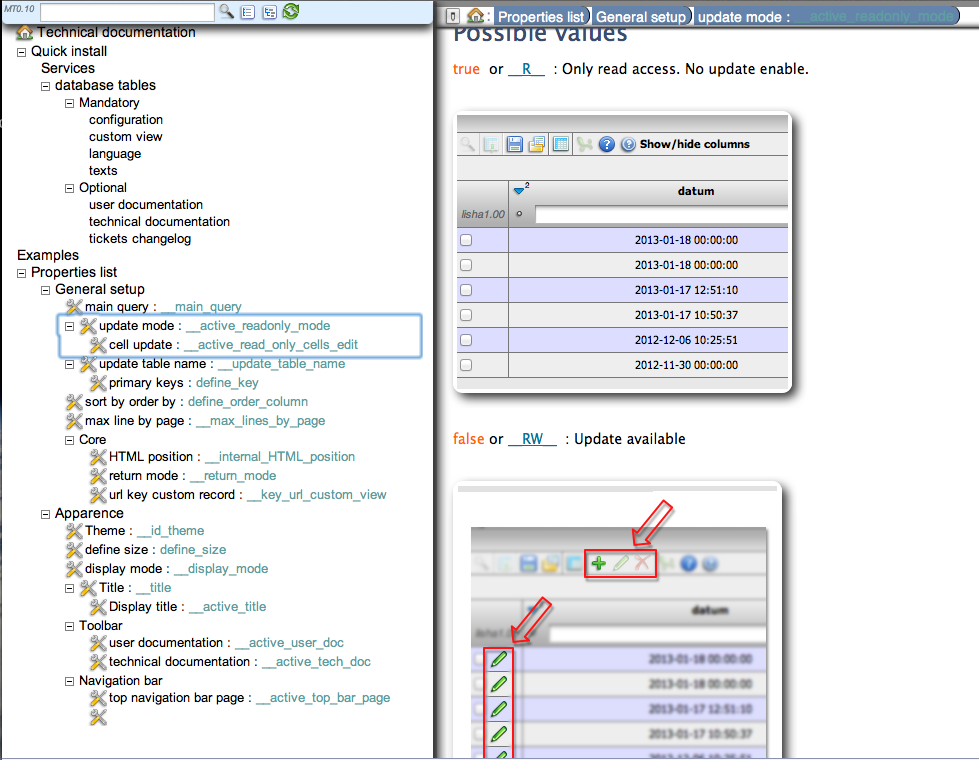Select the floppy disk save icon in the example toolbar

point(515,144)
